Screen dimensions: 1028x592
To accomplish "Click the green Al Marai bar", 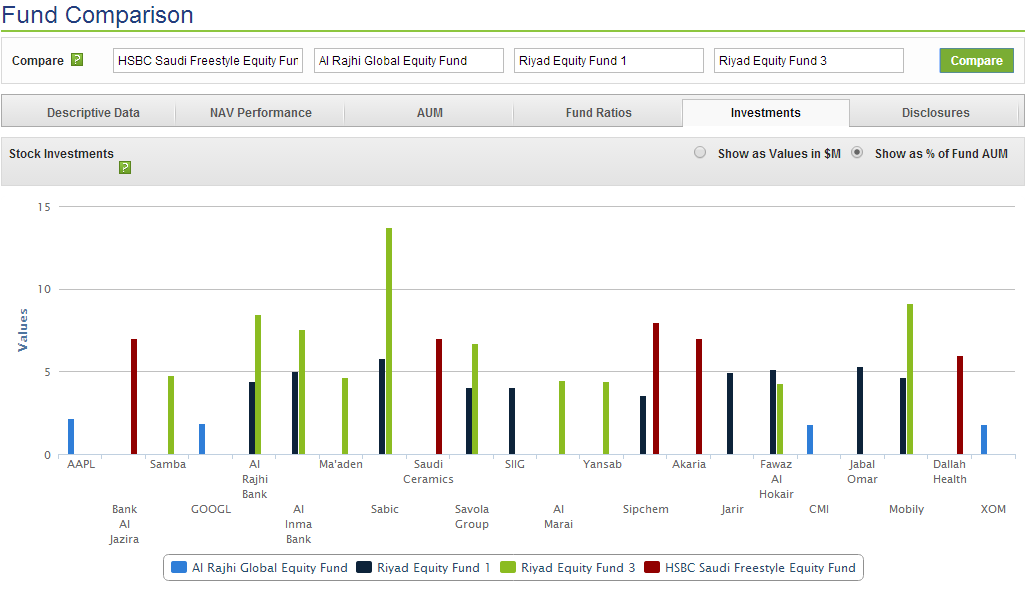I will pyautogui.click(x=562, y=418).
